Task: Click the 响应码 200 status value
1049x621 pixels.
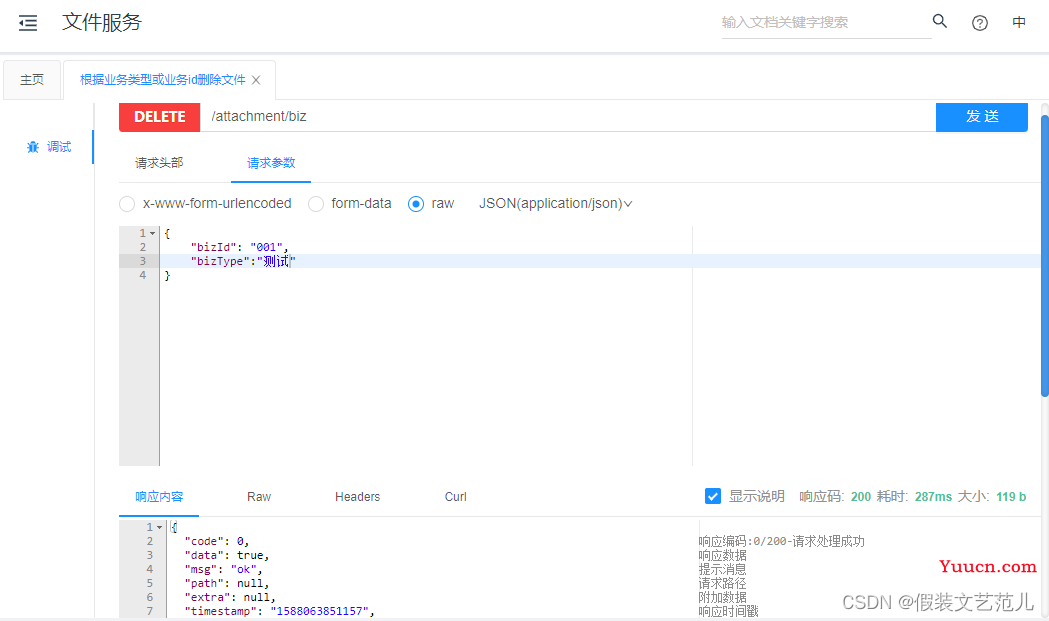Action: [x=861, y=497]
